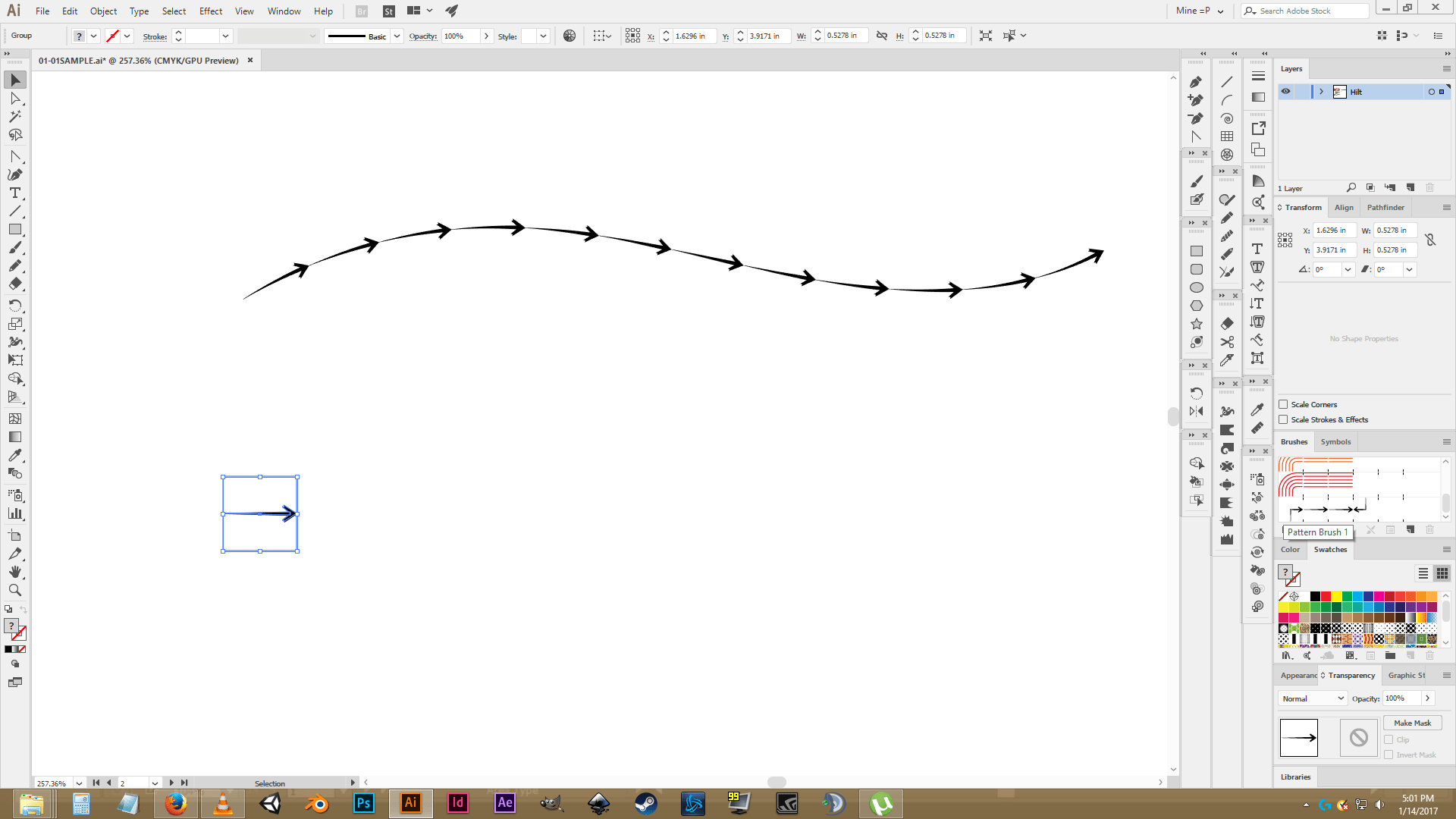This screenshot has height=819, width=1456.
Task: Click the Make Mask button
Action: click(x=1413, y=723)
